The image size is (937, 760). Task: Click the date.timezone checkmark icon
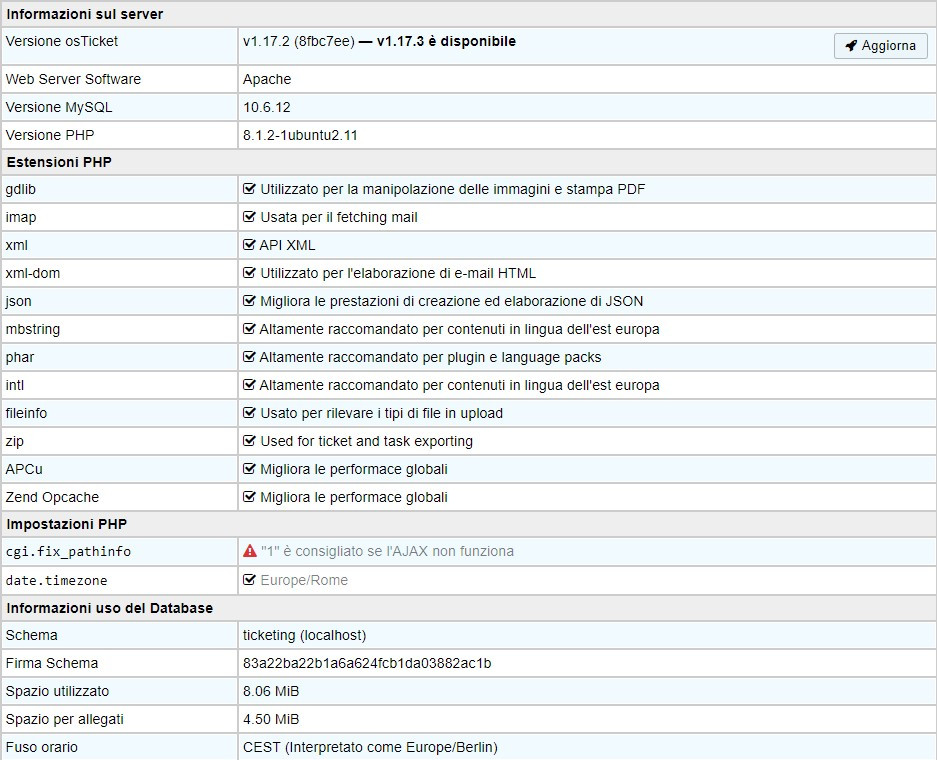tap(250, 580)
